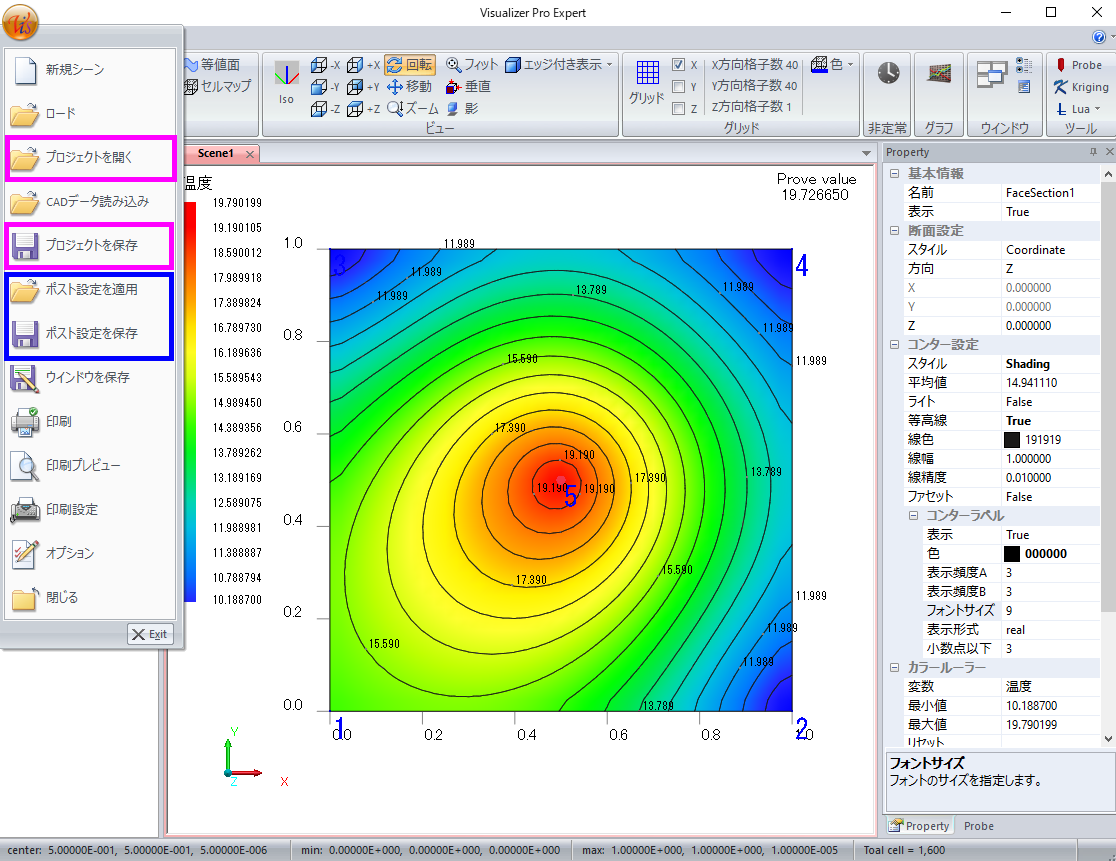This screenshot has height=861, width=1116.
Task: Uncheck the X grid checkbox
Action: click(678, 65)
